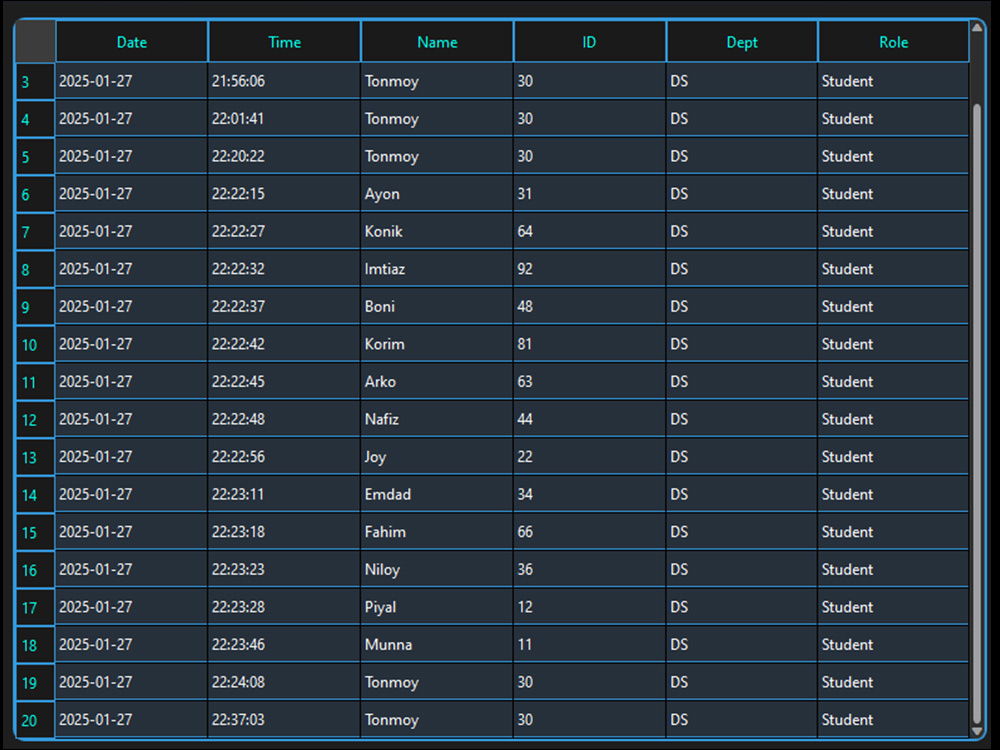This screenshot has height=750, width=1000.
Task: Click the time cell 22:37:03
Action: point(284,721)
